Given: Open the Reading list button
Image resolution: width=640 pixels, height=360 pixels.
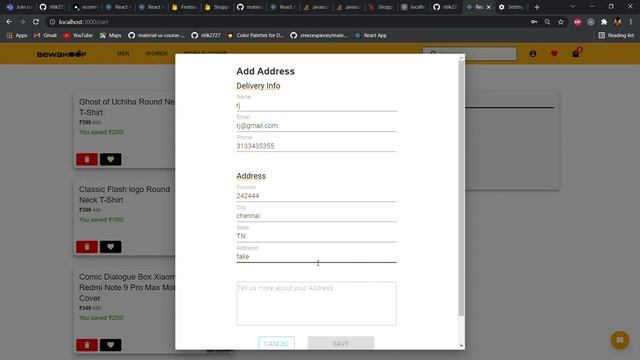Looking at the screenshot, I should coord(616,36).
